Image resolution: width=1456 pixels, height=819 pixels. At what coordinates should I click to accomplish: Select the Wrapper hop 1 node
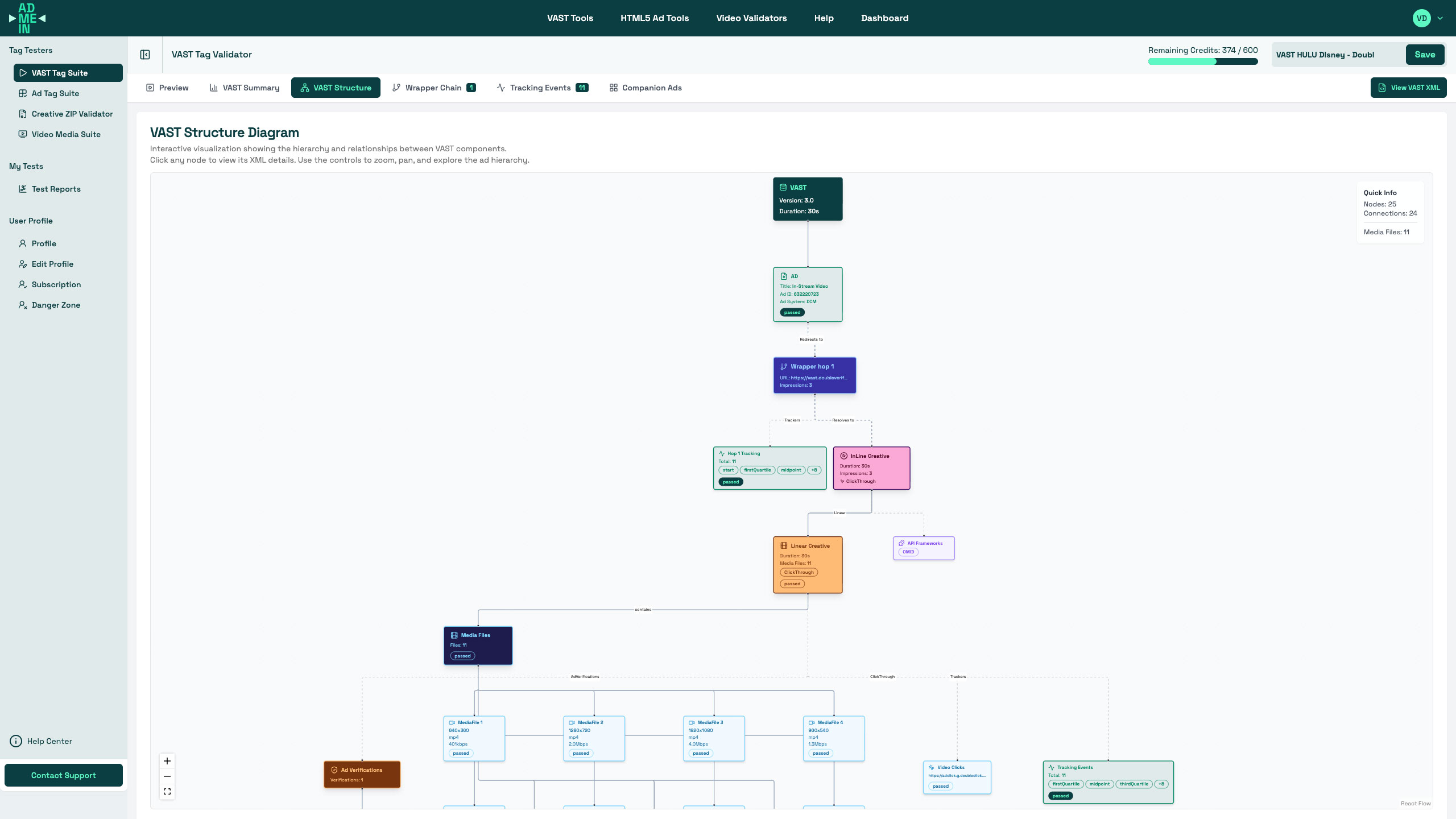[814, 375]
